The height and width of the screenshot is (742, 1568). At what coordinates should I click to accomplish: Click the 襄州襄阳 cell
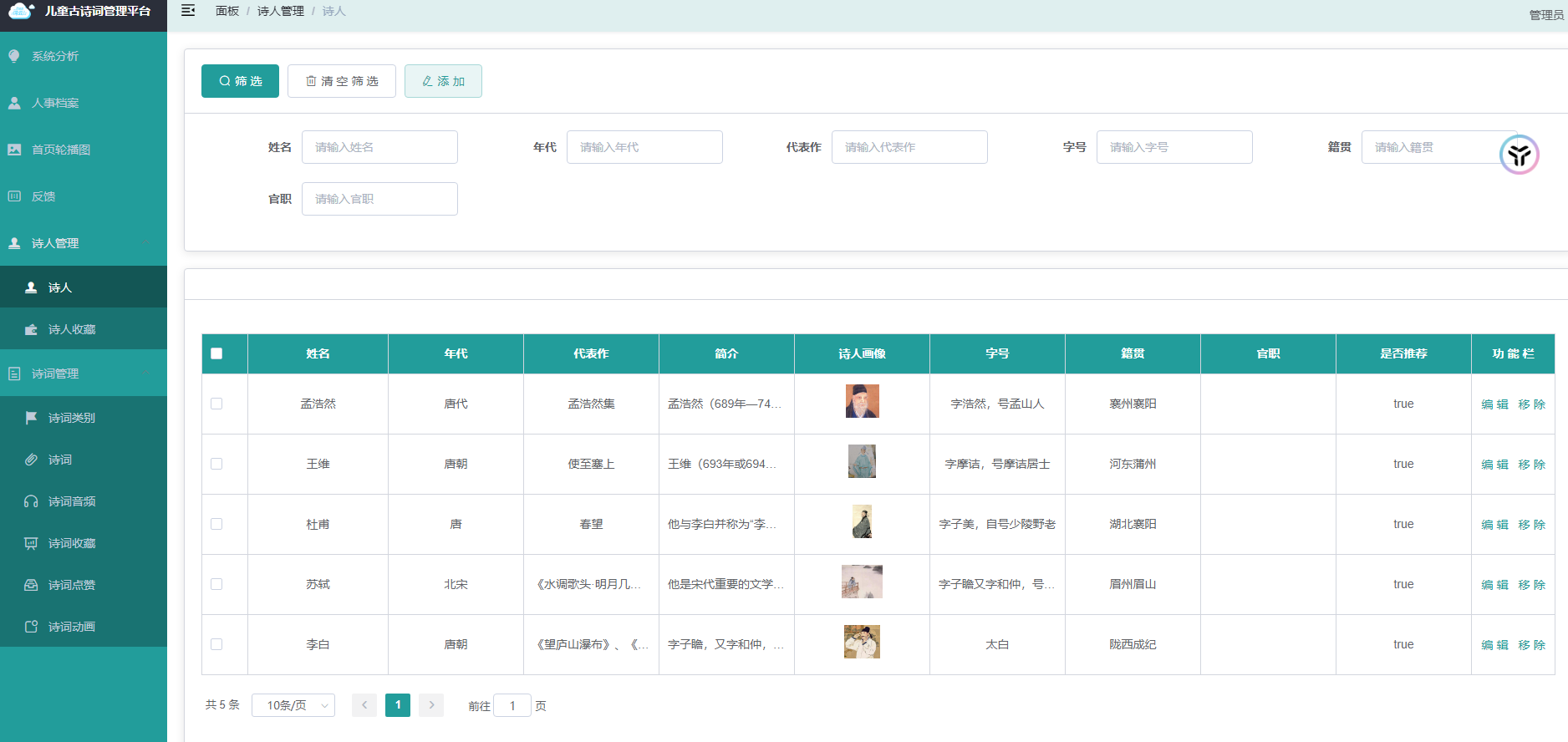[x=1133, y=404]
